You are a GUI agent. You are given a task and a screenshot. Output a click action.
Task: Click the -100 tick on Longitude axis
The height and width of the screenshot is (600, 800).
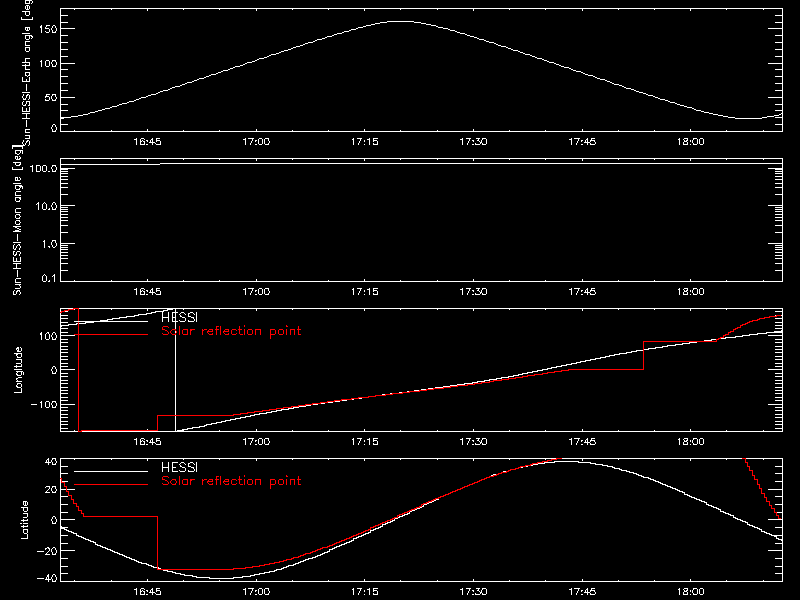44,404
